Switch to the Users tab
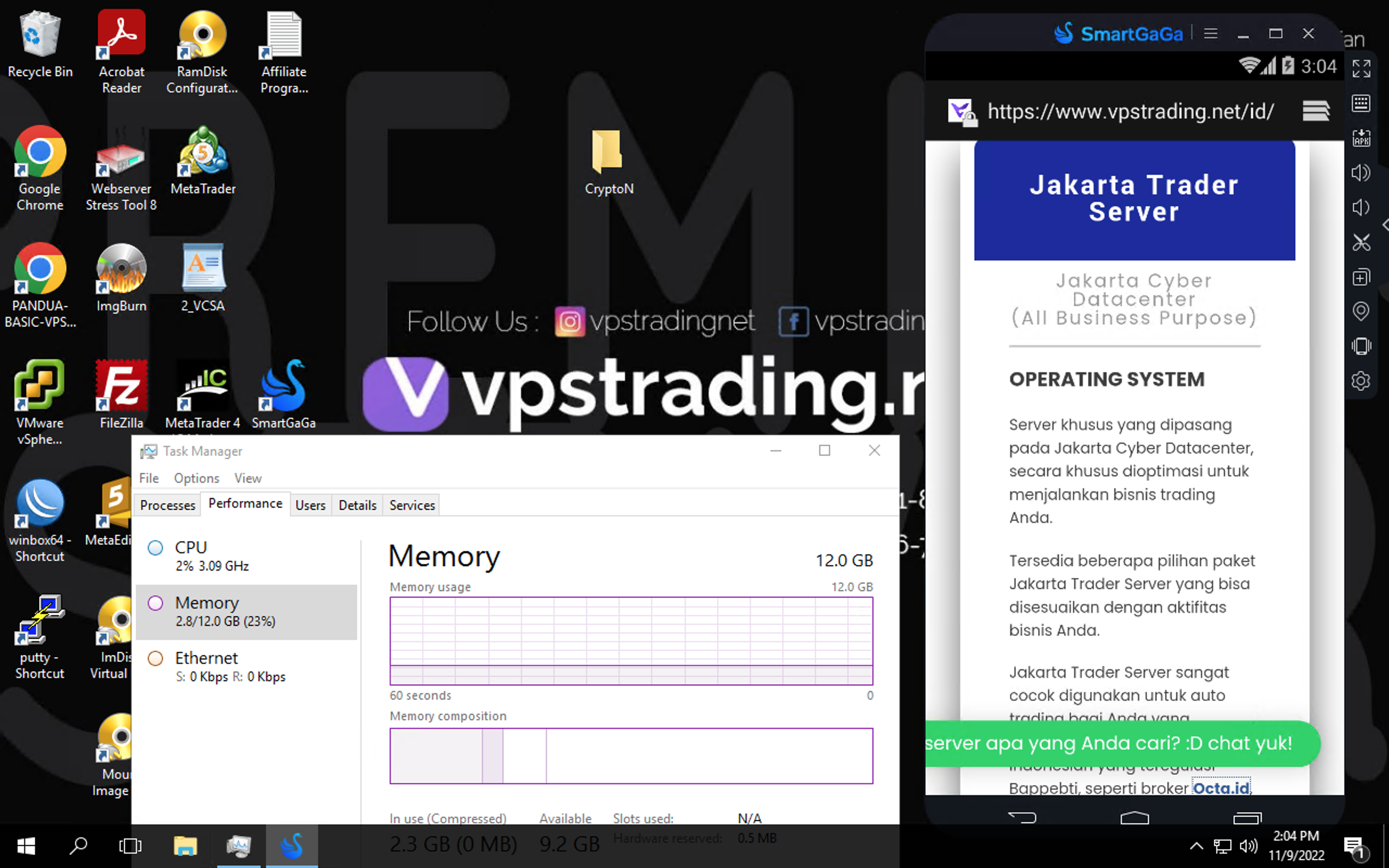Screen dimensions: 1389x868 pos(310,505)
